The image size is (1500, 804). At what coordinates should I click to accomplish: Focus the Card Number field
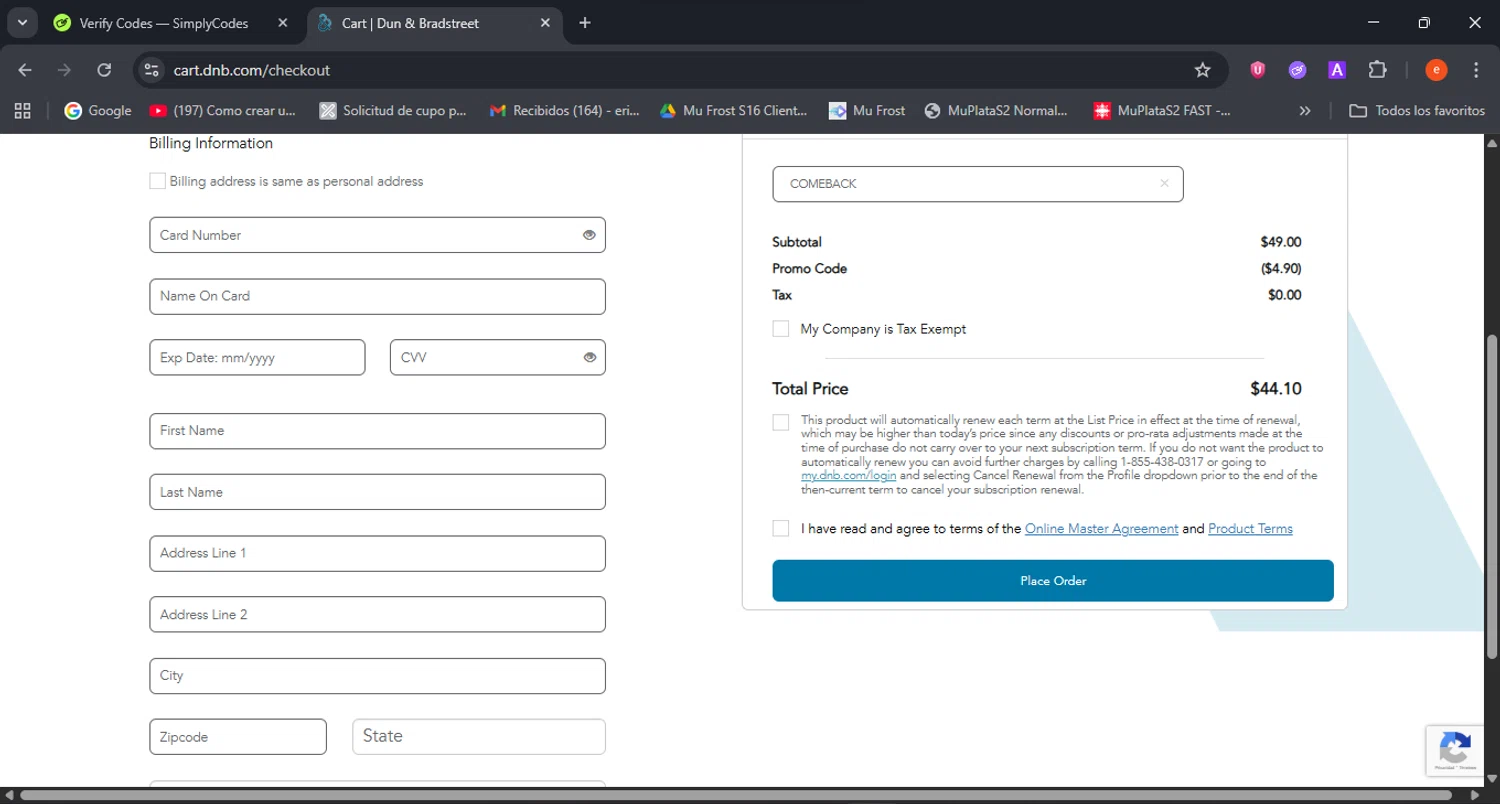click(x=377, y=235)
